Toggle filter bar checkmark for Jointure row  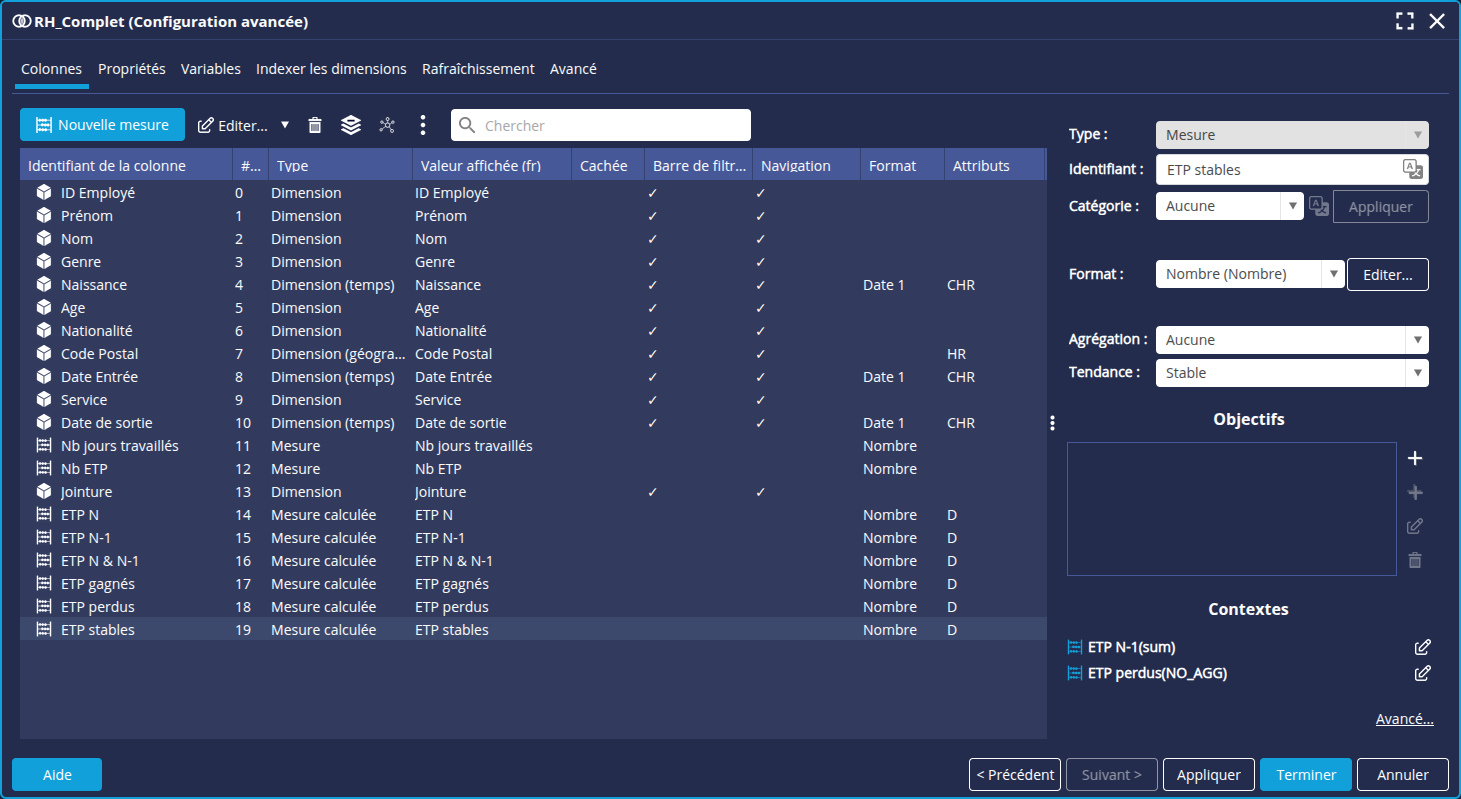coord(652,492)
